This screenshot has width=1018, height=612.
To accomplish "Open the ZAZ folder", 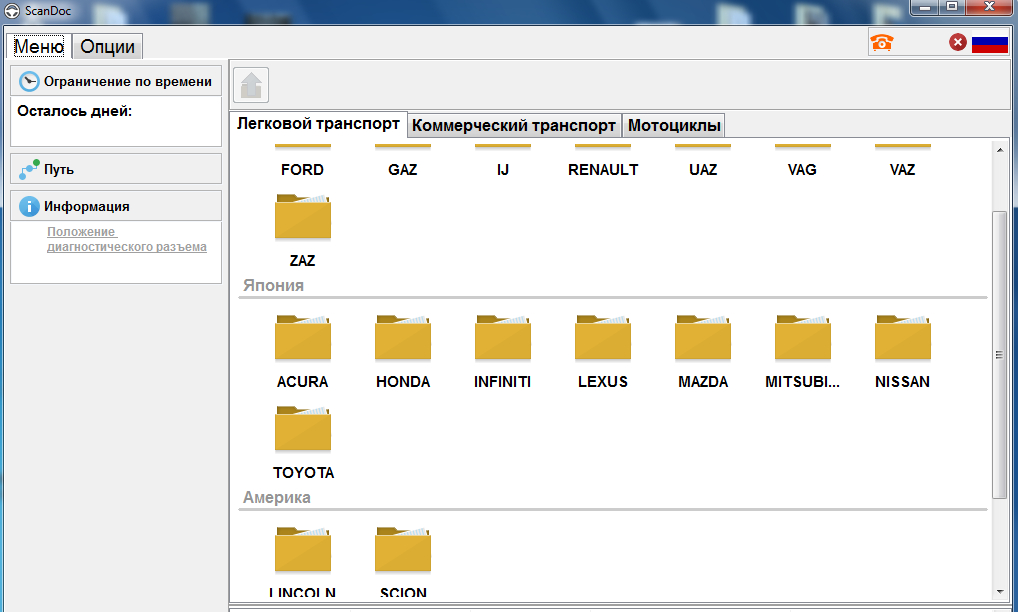I will [303, 216].
